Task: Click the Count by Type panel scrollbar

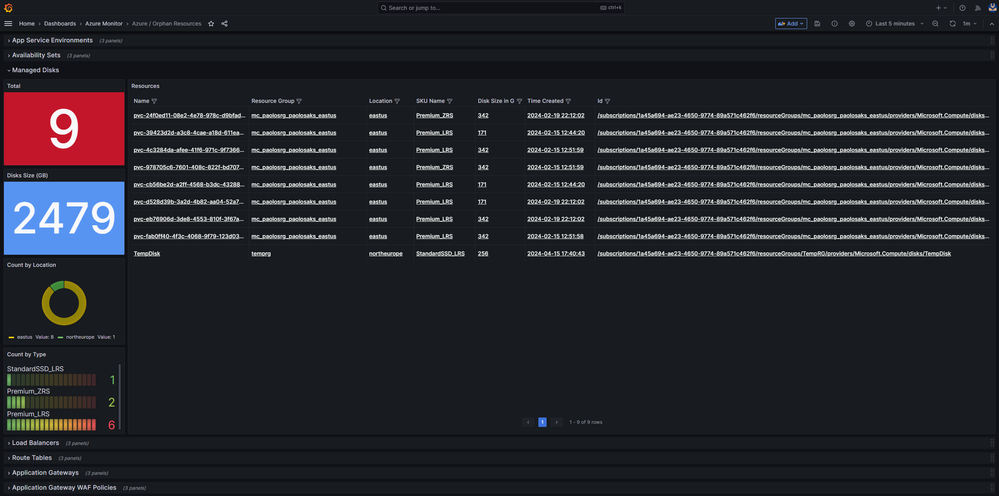Action: [120, 397]
